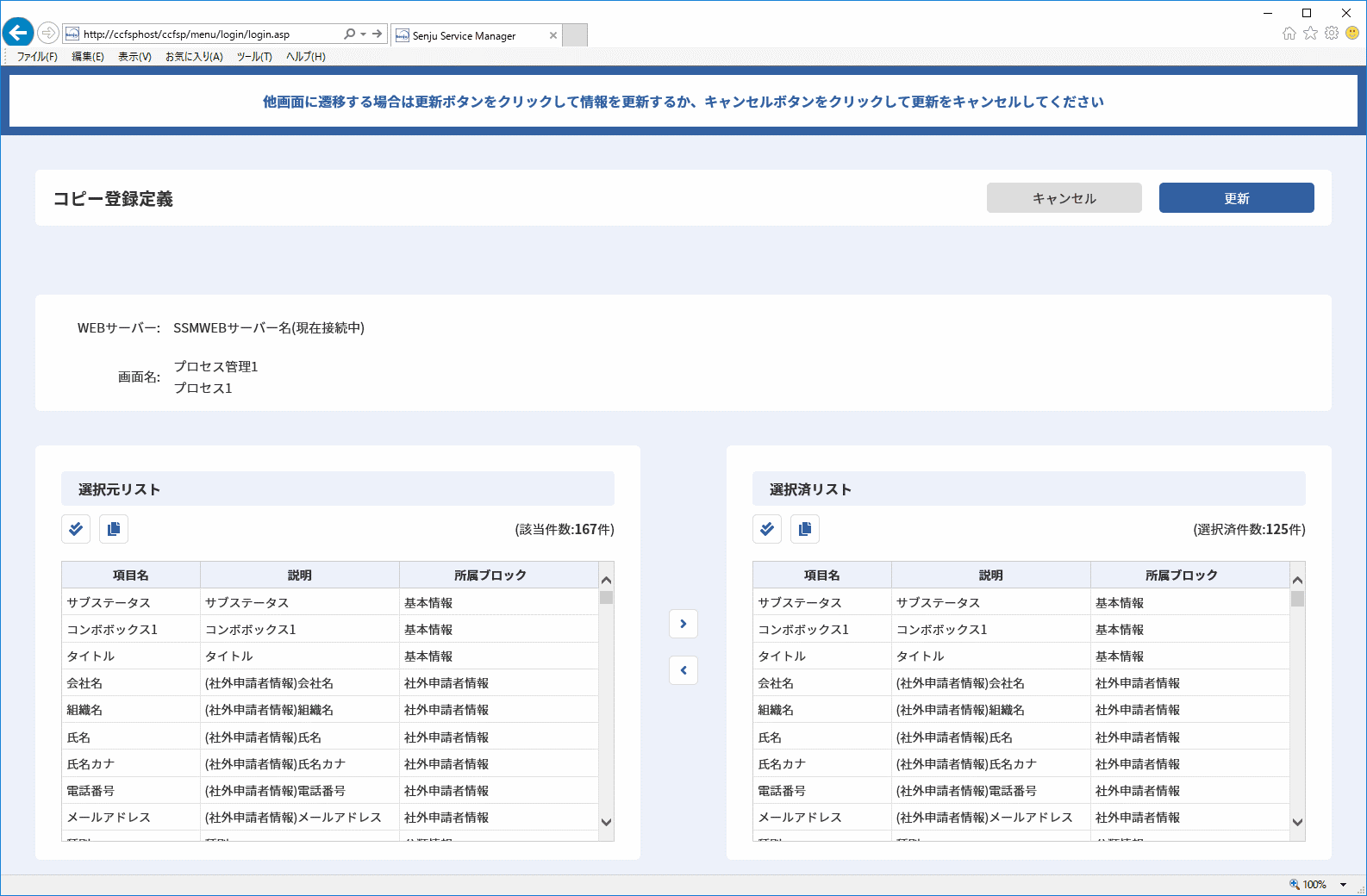Viewport: 1367px width, 896px height.
Task: Open the ヘルプ(H) menu
Action: 306,57
